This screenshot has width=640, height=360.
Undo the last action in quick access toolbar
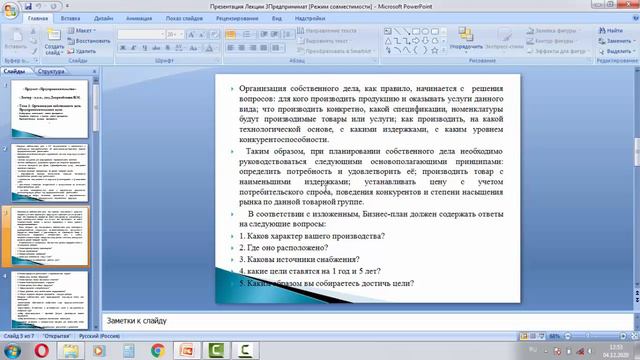(40, 6)
